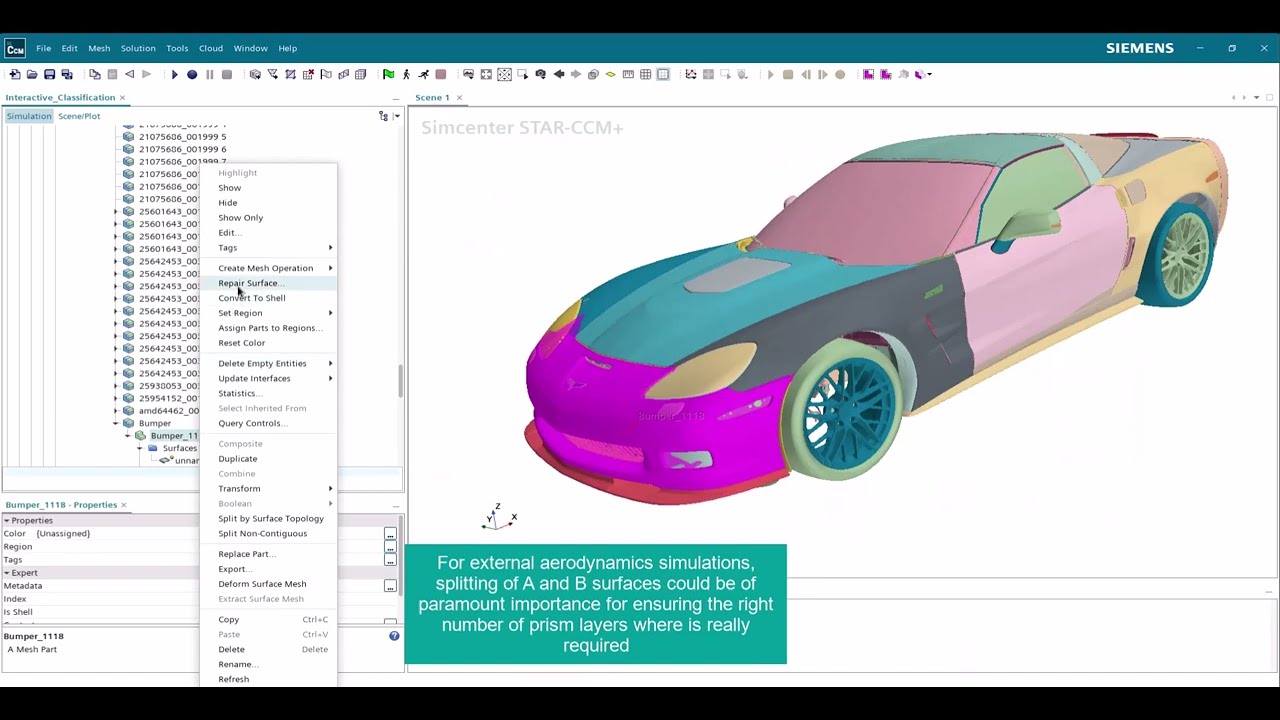Viewport: 1280px width, 720px height.
Task: Click the walking-figure Step icon
Action: 406,74
